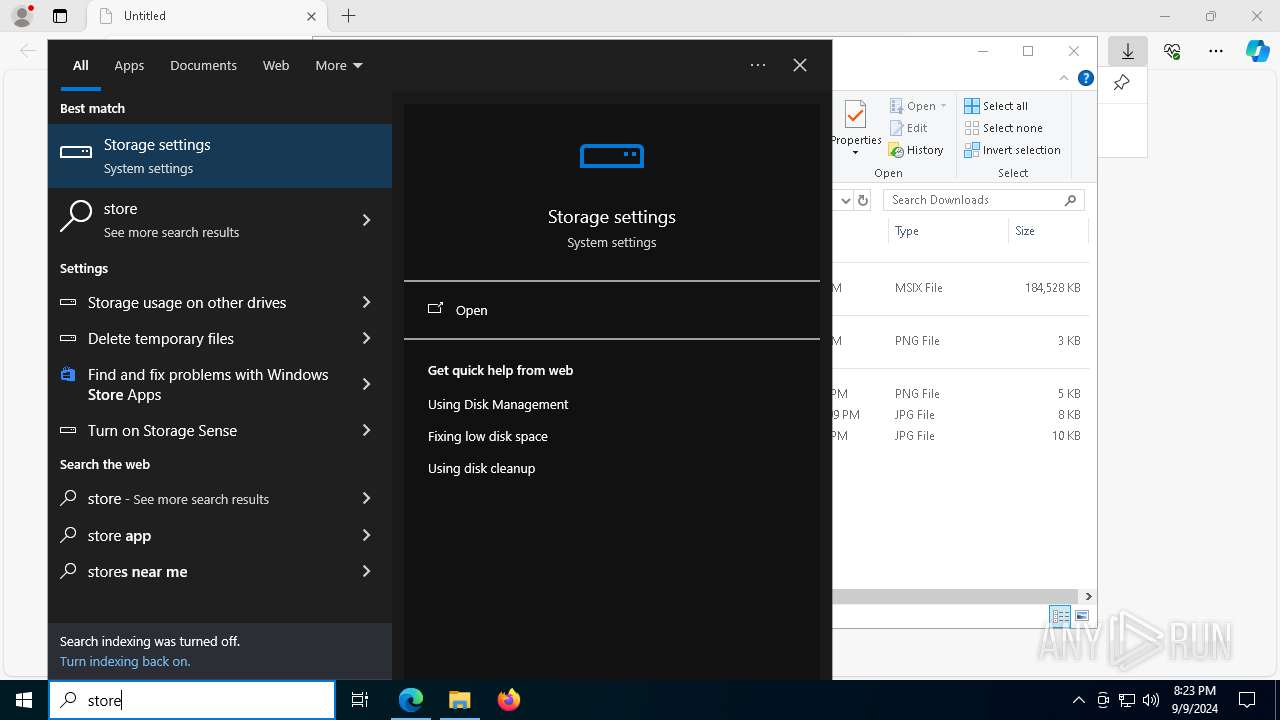The width and height of the screenshot is (1280, 720).
Task: Show hidden system tray icons
Action: click(x=1078, y=700)
